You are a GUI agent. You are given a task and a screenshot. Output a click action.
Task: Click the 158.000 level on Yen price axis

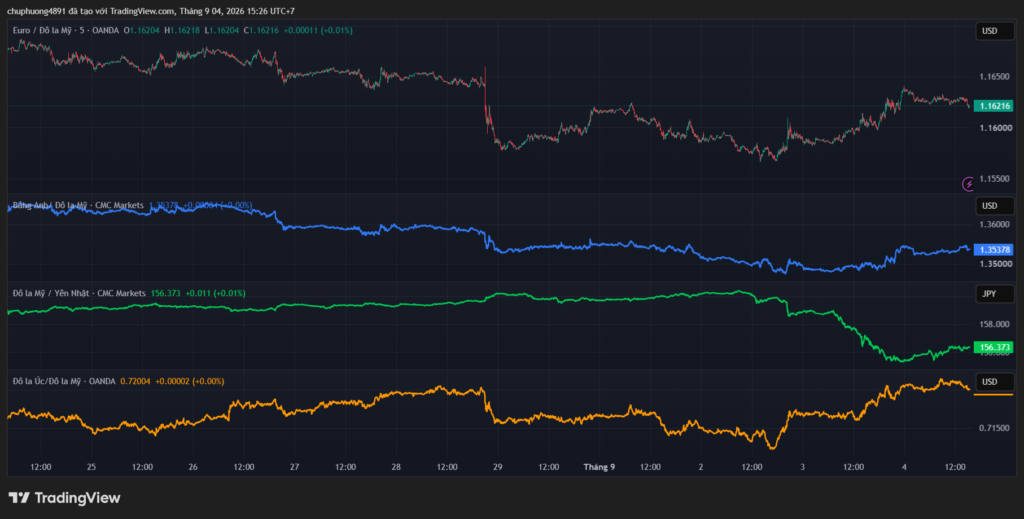(x=995, y=324)
